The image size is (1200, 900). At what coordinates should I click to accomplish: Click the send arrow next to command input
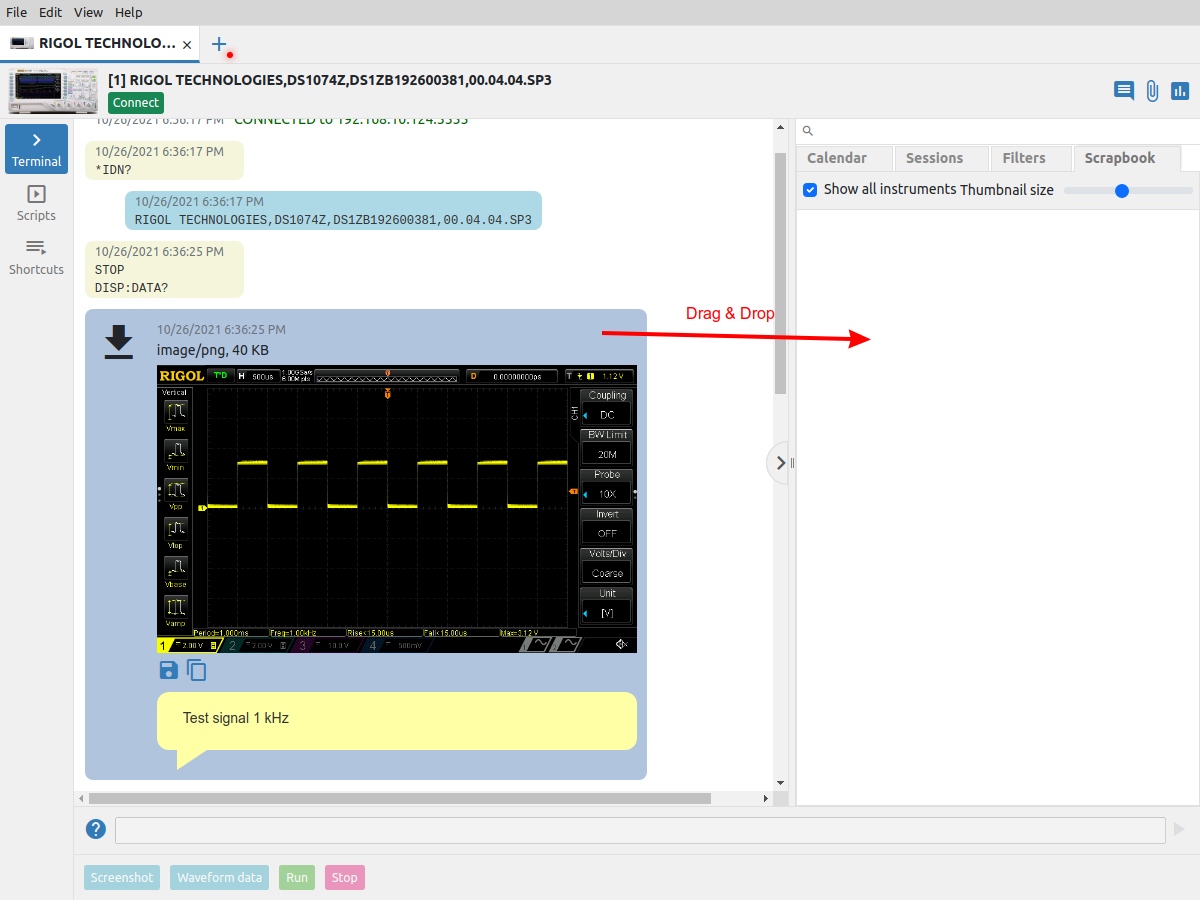point(1179,829)
